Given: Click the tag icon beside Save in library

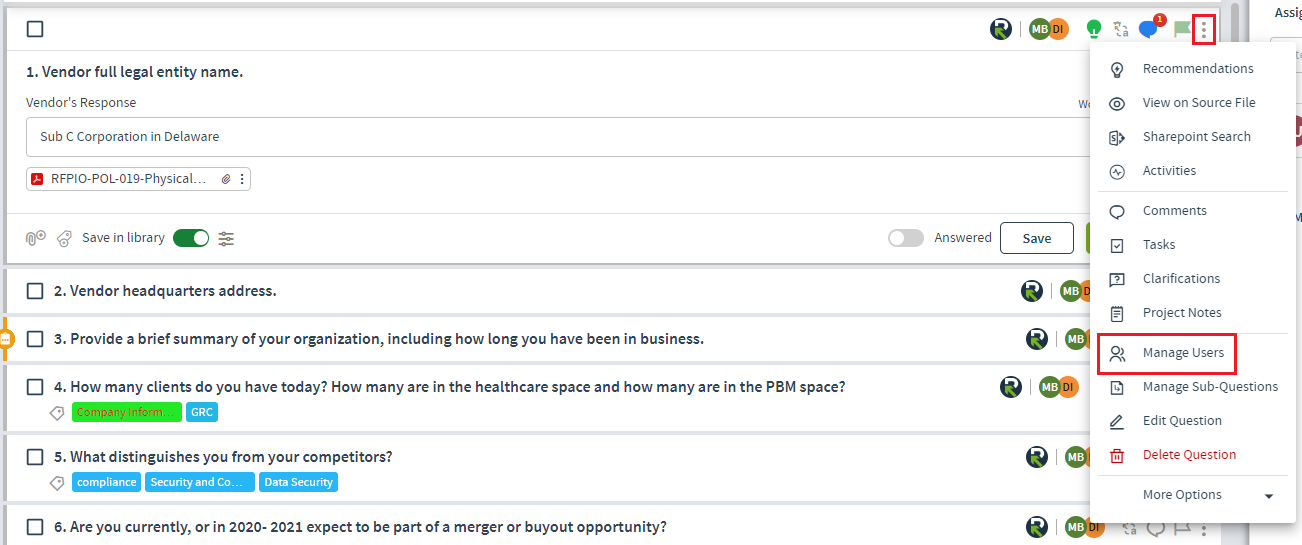Looking at the screenshot, I should (64, 238).
